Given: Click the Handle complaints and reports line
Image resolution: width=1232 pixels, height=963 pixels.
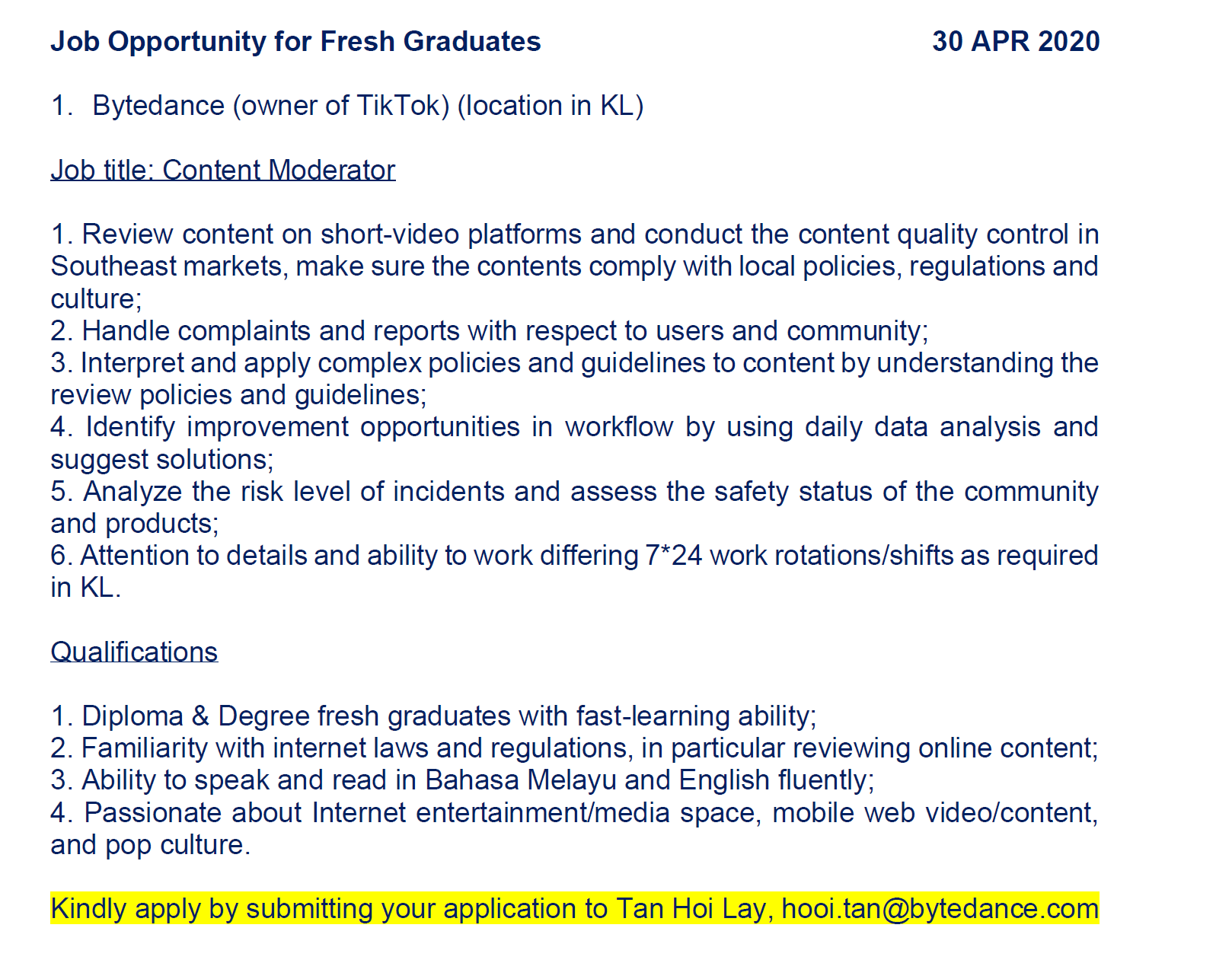Looking at the screenshot, I should click(490, 331).
